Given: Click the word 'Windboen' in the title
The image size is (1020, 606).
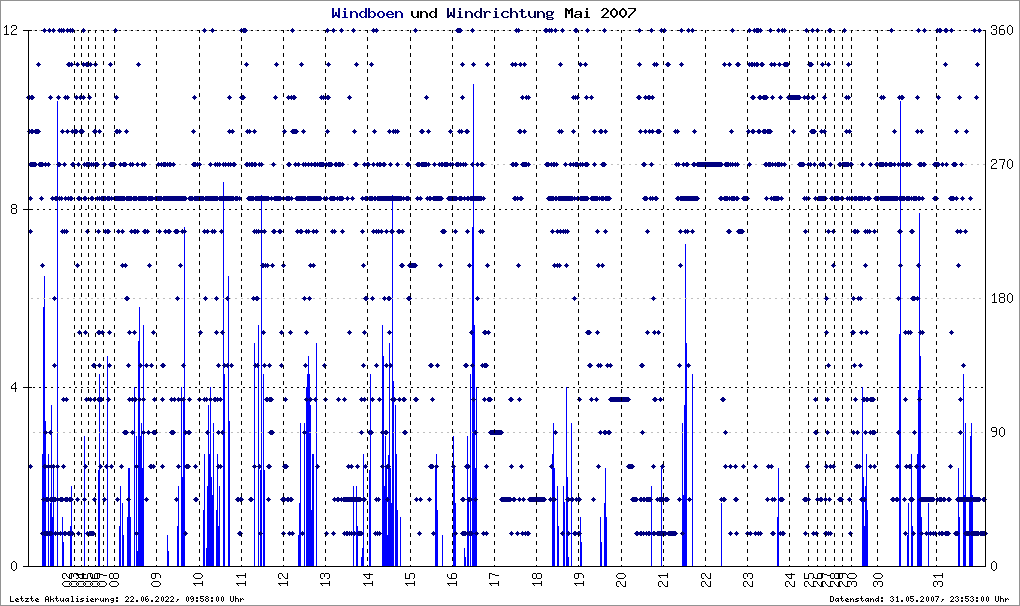Looking at the screenshot, I should 367,13.
